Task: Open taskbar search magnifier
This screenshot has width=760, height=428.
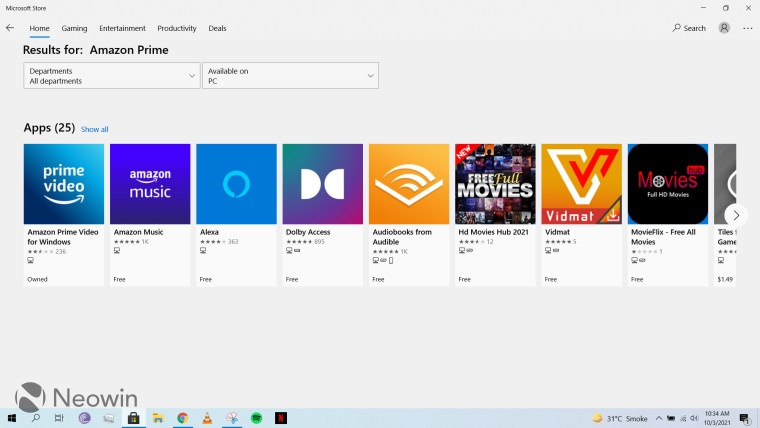Action: [35, 418]
